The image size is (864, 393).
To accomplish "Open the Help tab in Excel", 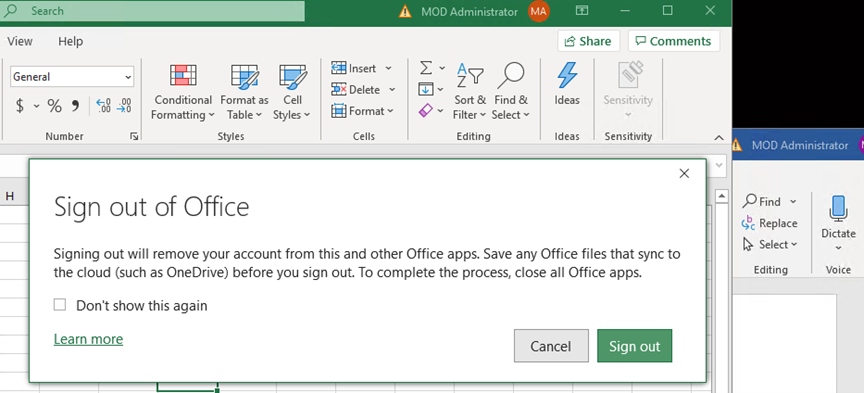I will [x=71, y=41].
